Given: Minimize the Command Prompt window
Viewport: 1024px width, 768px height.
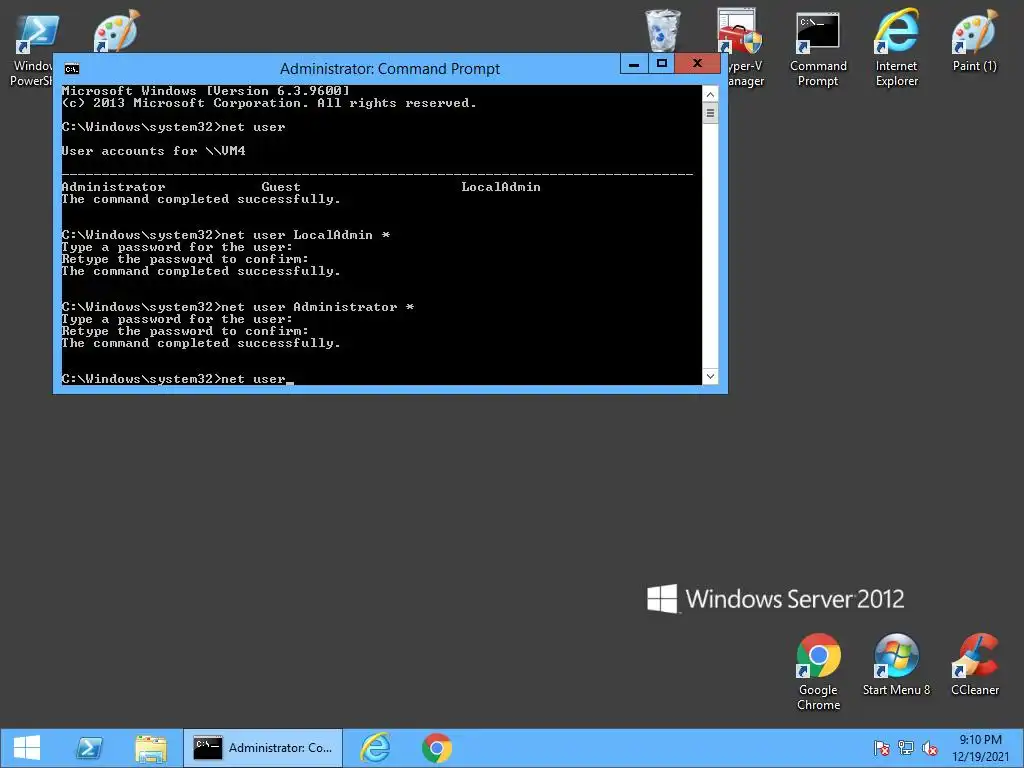Looking at the screenshot, I should point(633,63).
